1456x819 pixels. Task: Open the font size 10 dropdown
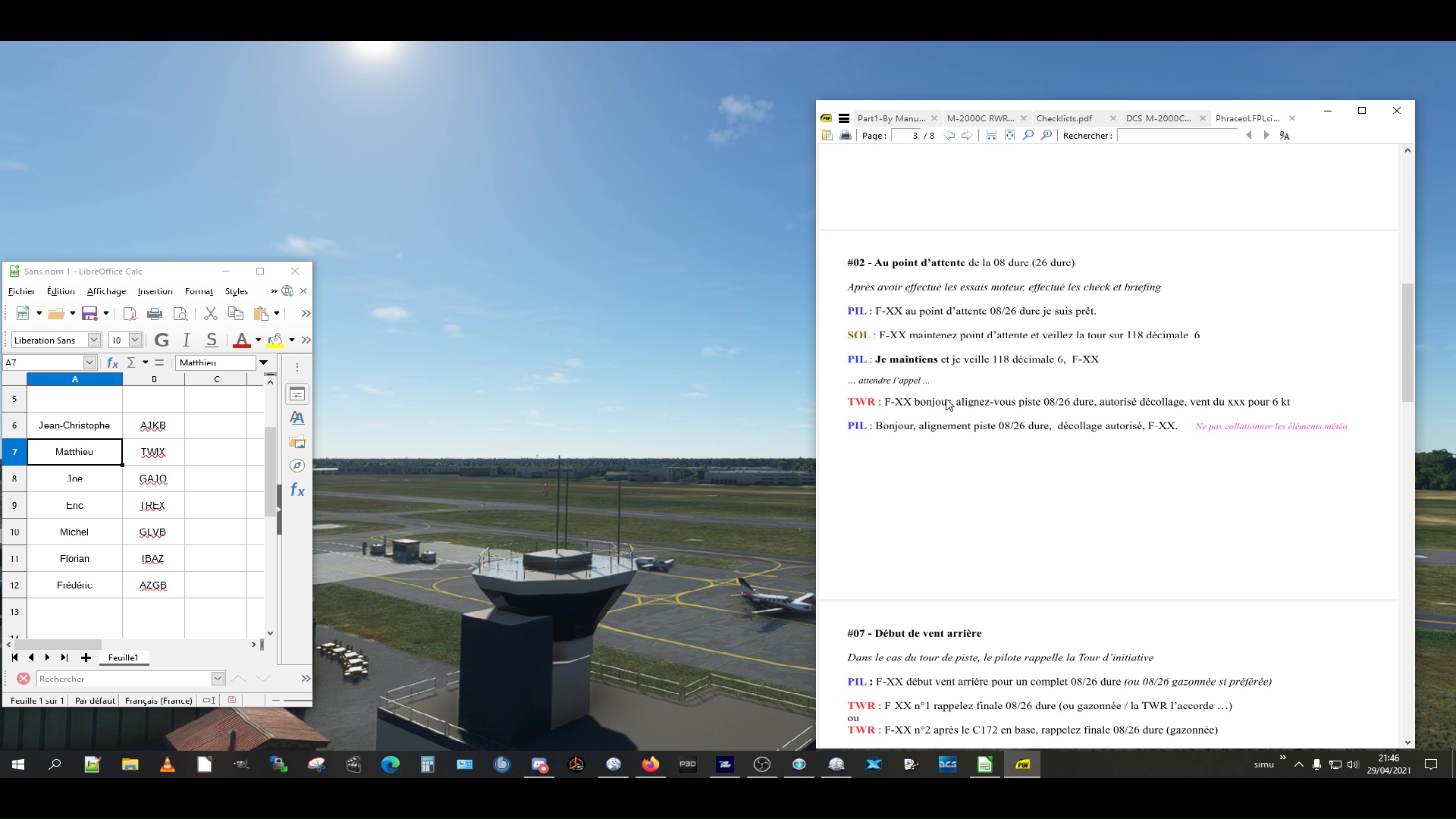click(135, 340)
